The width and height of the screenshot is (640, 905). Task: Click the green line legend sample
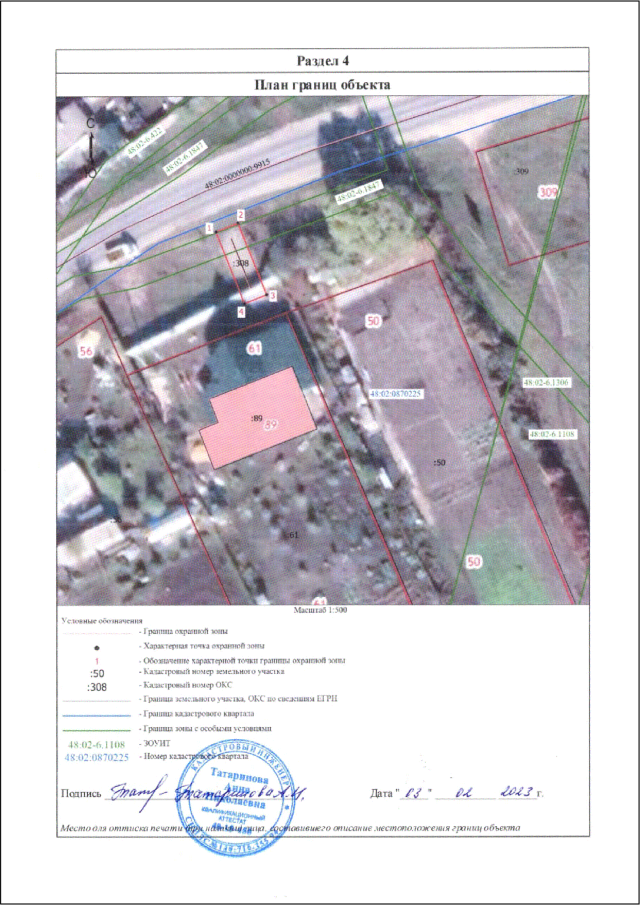point(97,730)
